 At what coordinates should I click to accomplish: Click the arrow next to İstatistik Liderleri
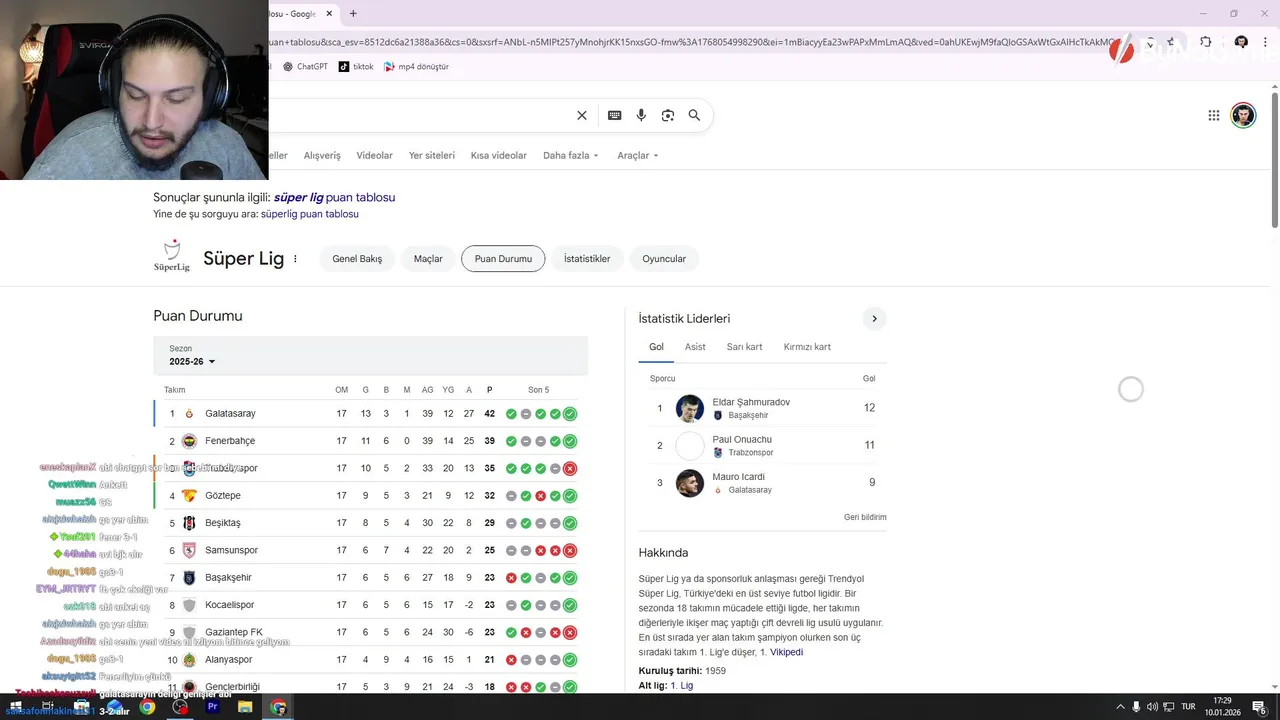[x=874, y=319]
